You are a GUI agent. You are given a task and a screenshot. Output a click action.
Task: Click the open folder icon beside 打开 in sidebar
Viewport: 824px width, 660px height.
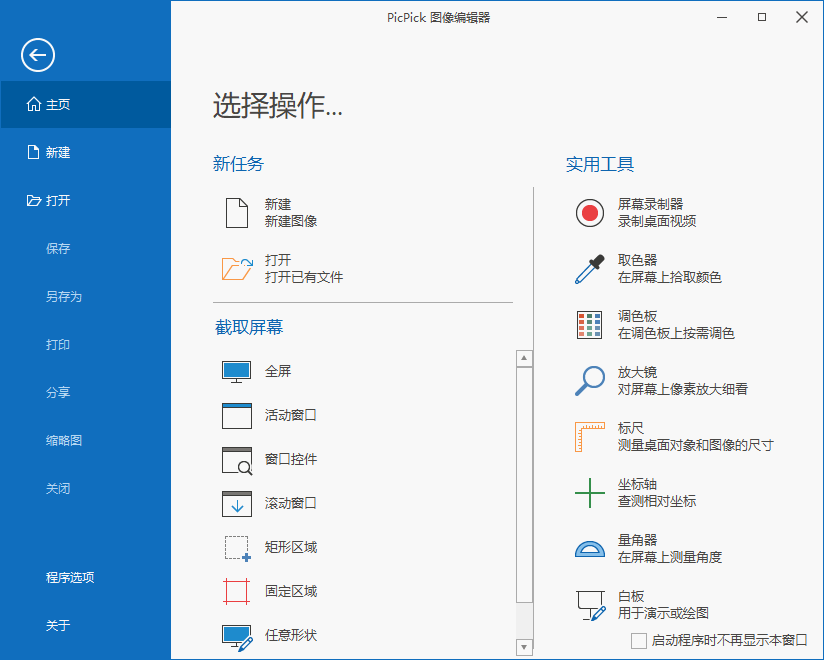point(34,200)
